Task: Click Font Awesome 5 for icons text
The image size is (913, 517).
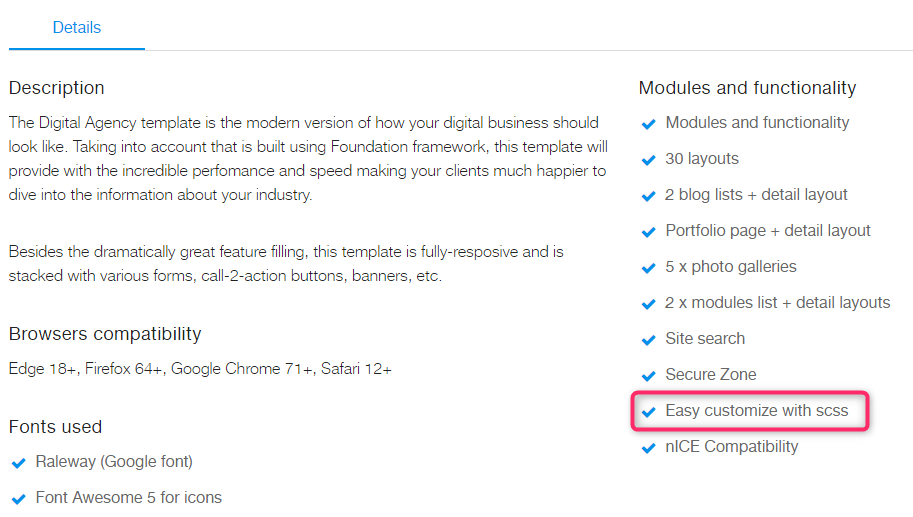Action: pos(128,498)
